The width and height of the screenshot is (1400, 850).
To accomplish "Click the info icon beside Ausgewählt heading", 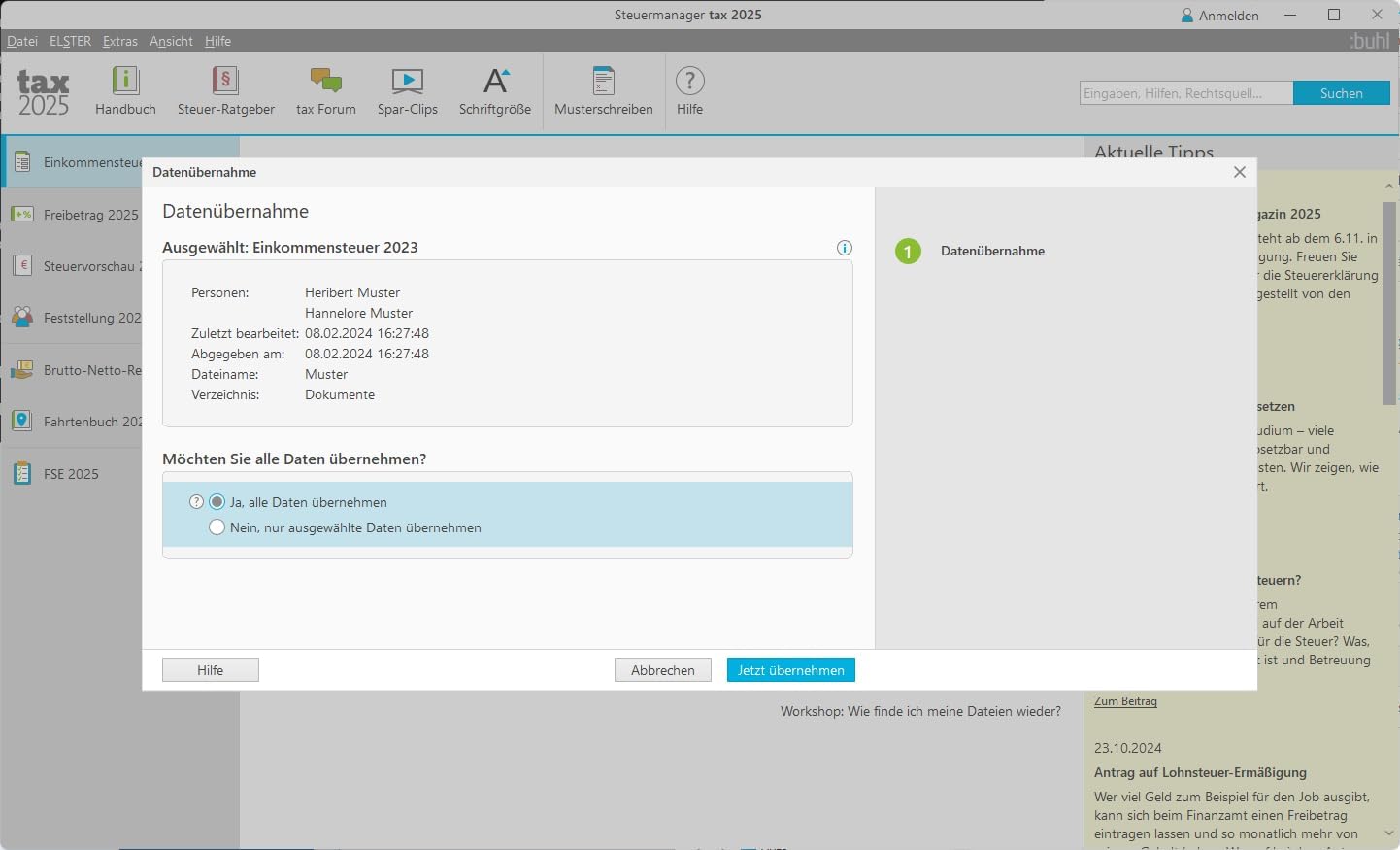I will click(845, 248).
